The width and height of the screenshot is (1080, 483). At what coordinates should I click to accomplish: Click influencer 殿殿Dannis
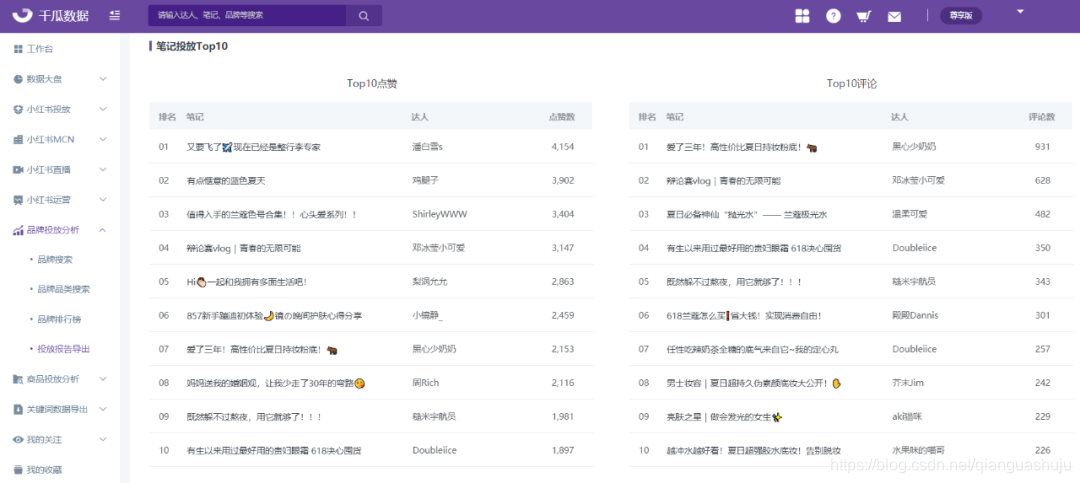tap(915, 316)
